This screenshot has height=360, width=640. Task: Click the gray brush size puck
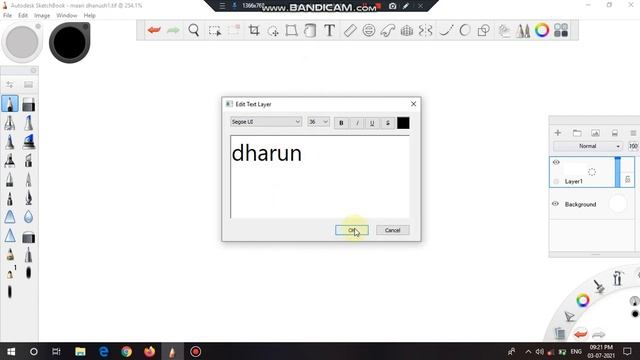(x=22, y=42)
